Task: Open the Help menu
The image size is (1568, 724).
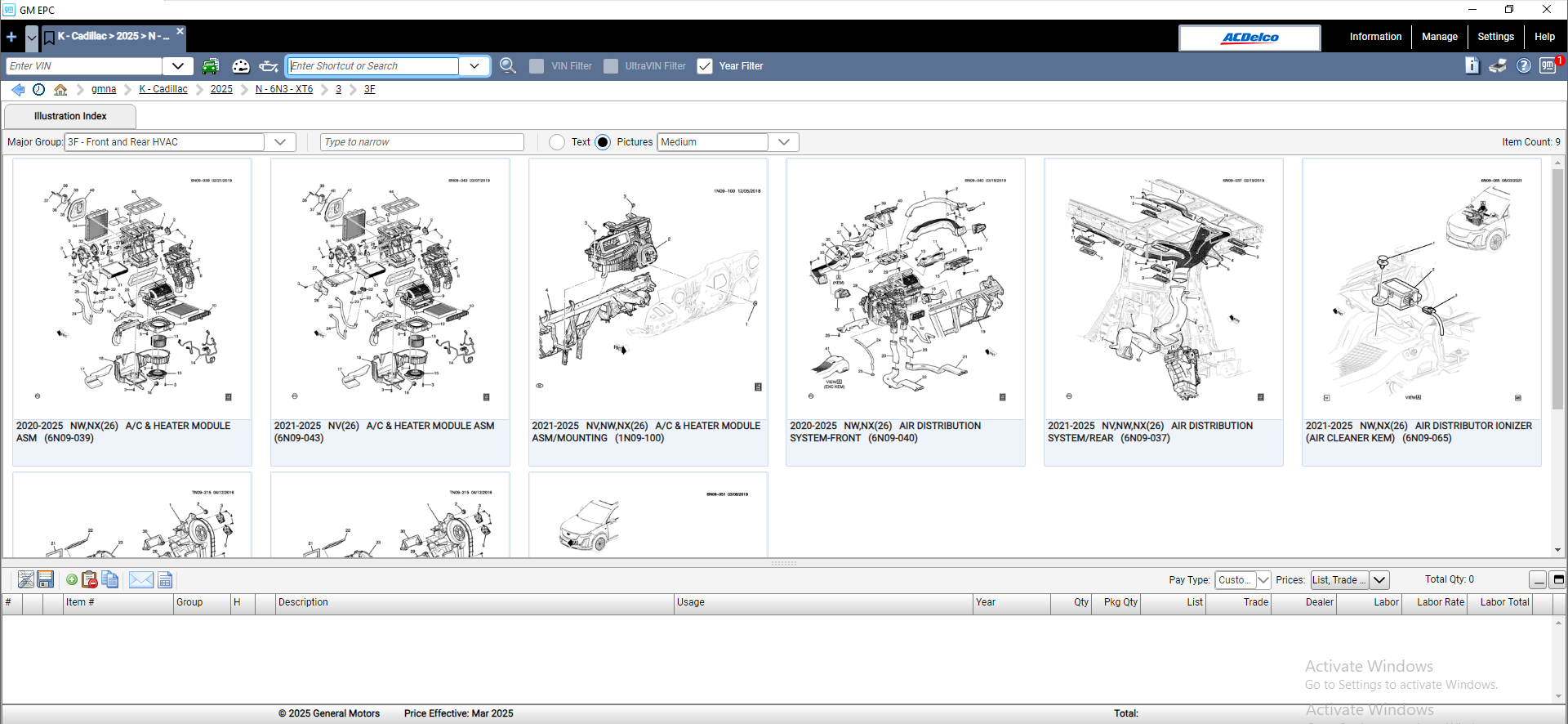Action: tap(1544, 37)
